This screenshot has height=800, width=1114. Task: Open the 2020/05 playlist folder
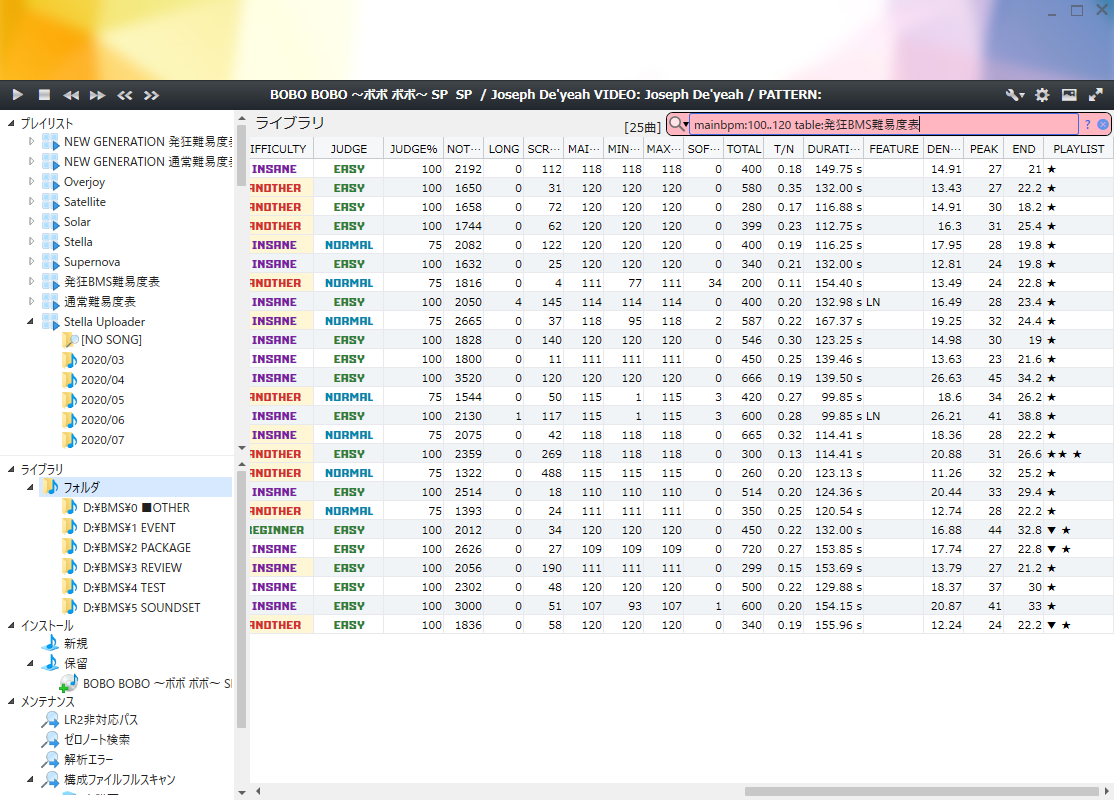[102, 400]
